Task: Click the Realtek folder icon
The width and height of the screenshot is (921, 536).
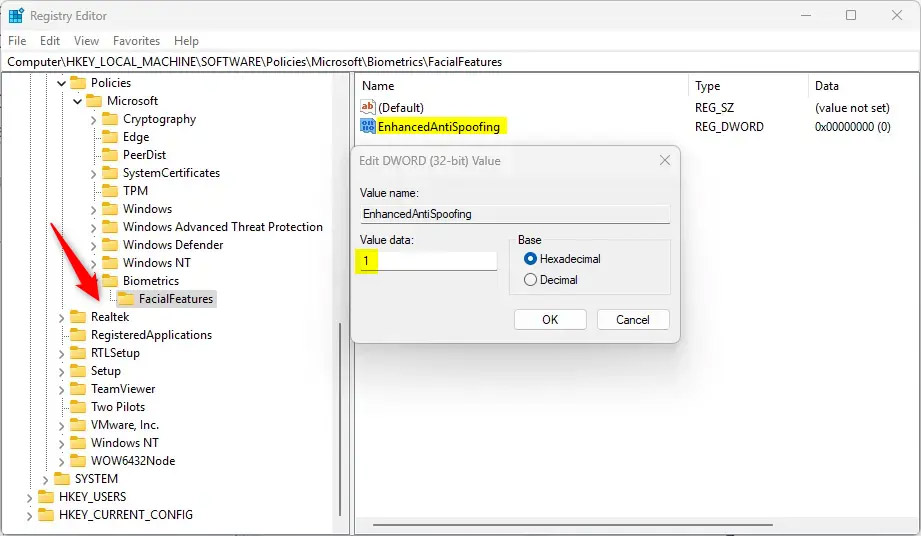Action: click(78, 317)
